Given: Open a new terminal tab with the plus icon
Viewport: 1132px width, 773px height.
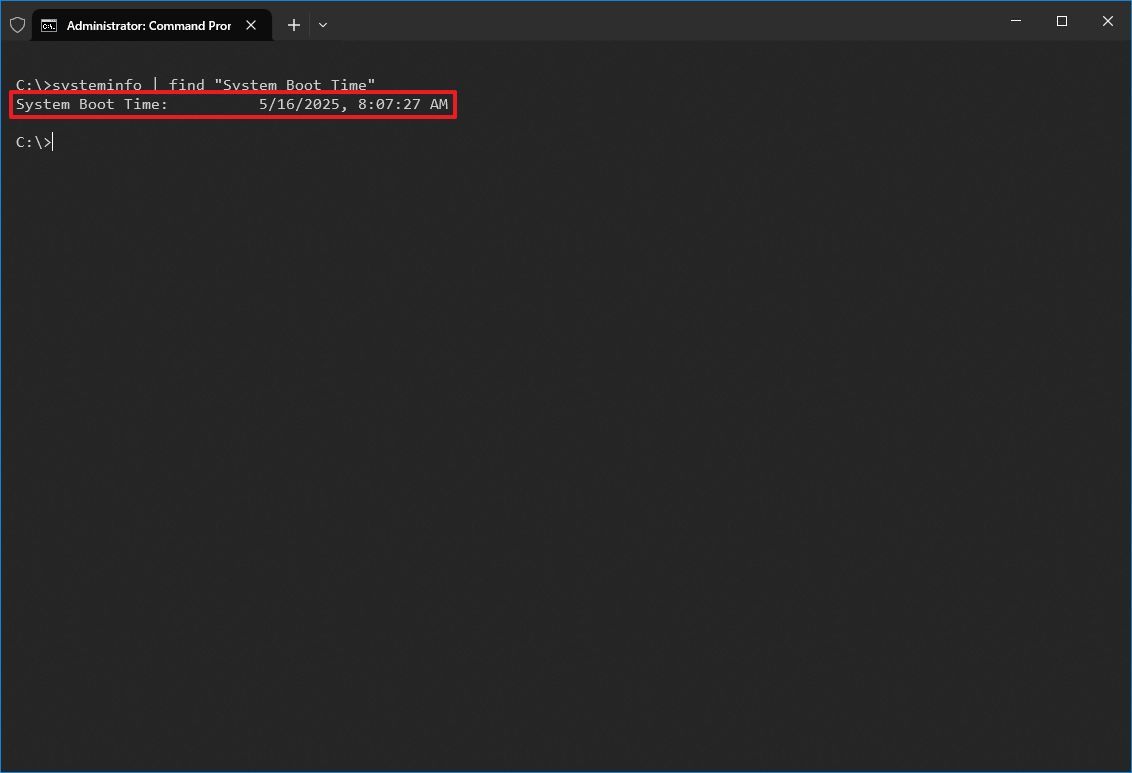Looking at the screenshot, I should coord(293,24).
